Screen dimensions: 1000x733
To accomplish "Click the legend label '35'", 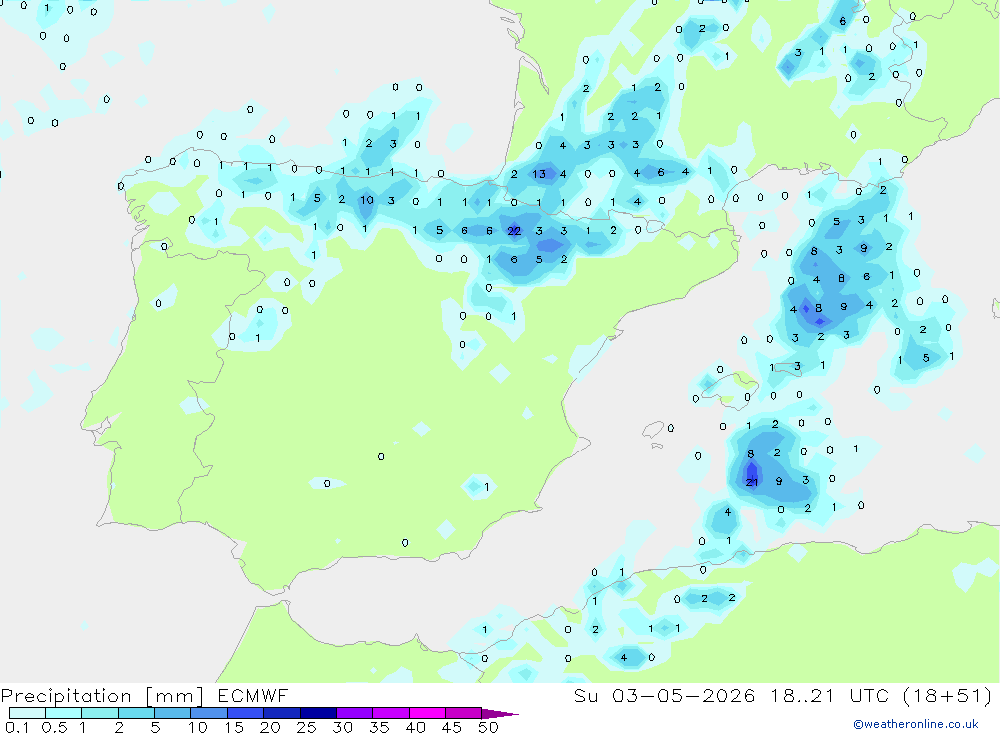I will coord(379,727).
